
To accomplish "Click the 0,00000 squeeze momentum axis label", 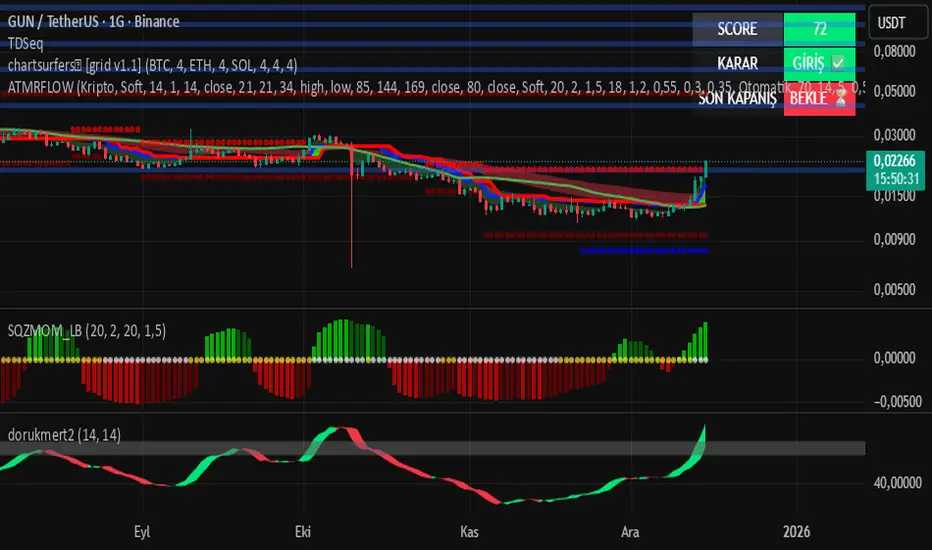I will click(x=895, y=358).
